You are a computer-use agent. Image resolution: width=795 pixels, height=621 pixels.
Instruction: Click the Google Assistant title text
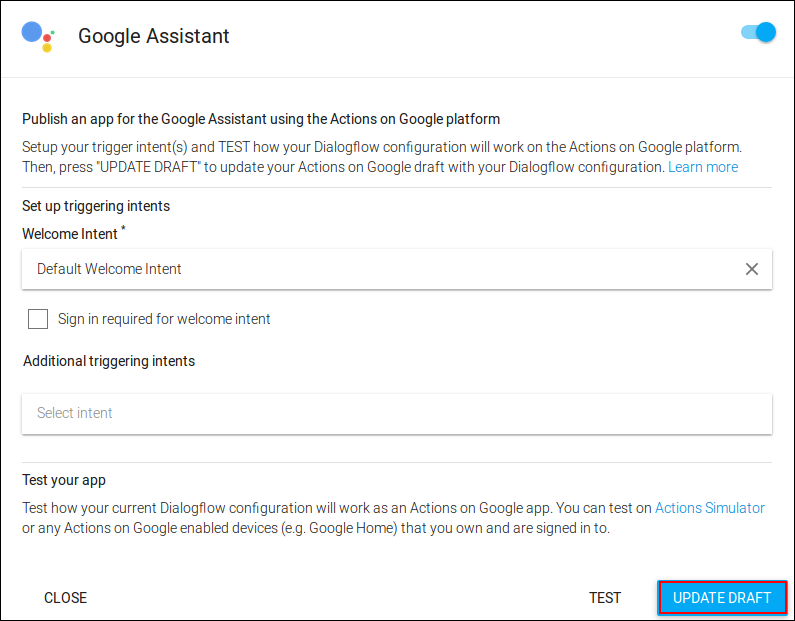point(154,36)
